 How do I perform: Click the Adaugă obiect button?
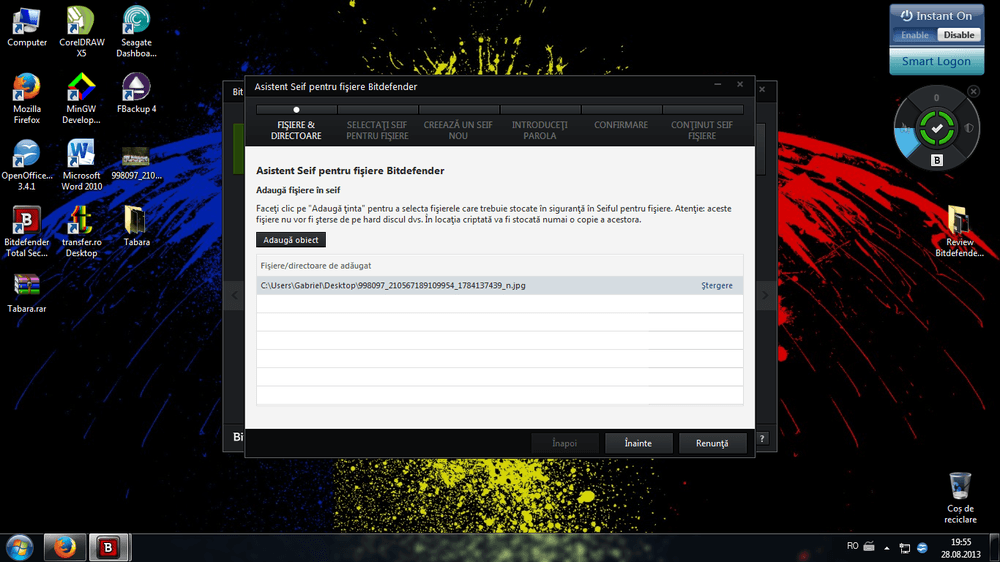291,240
